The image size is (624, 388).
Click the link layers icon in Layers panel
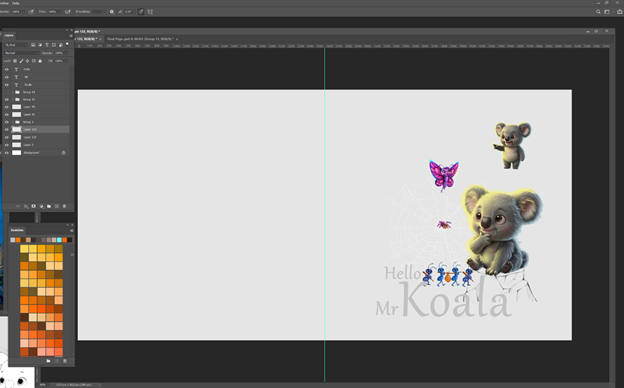tap(18, 206)
